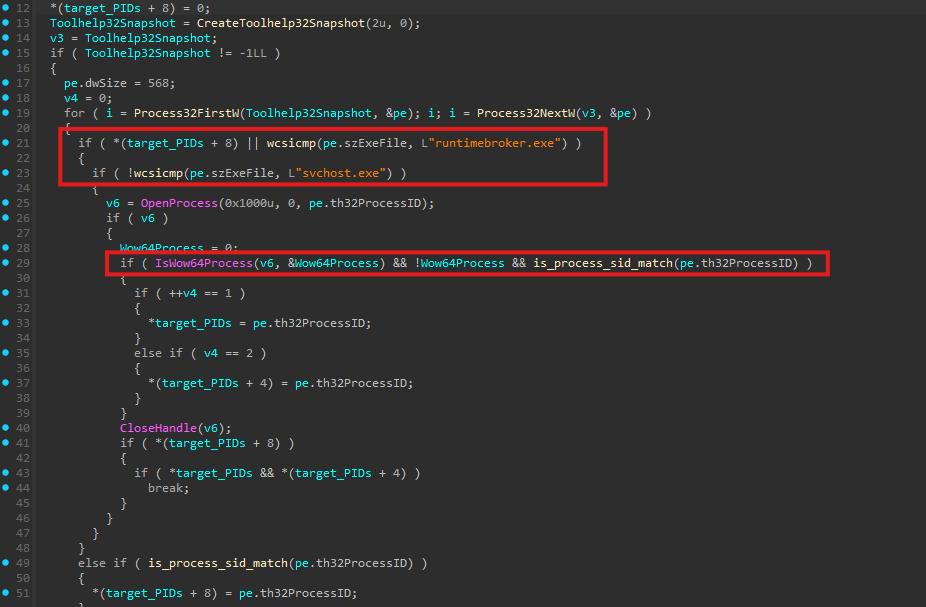Image resolution: width=926 pixels, height=607 pixels.
Task: Click the blue gutter dot on line 19
Action: [x=8, y=113]
